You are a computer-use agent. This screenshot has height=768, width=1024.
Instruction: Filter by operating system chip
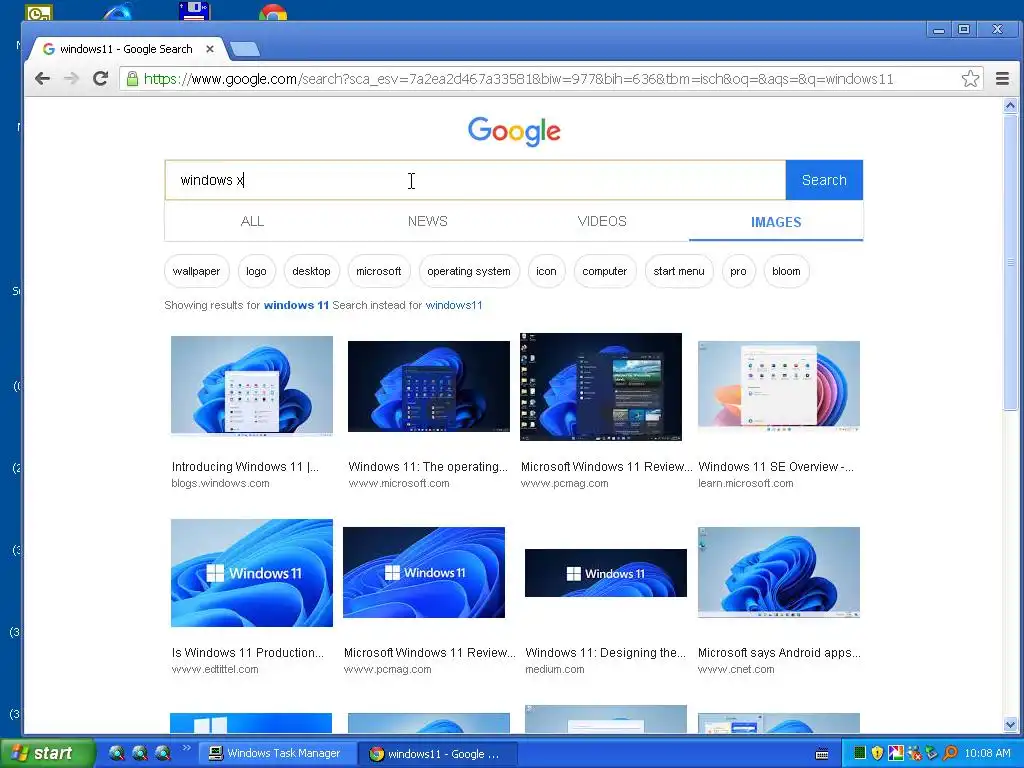[x=469, y=271]
